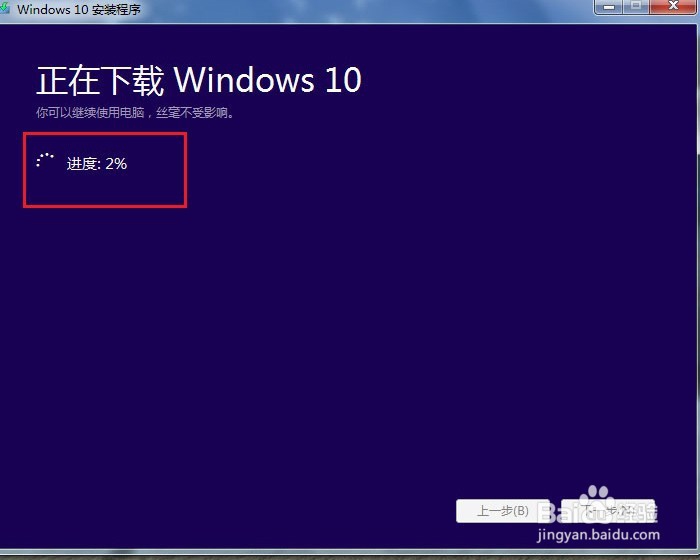
Task: Click the 进度: 2% progress text
Action: pyautogui.click(x=97, y=164)
